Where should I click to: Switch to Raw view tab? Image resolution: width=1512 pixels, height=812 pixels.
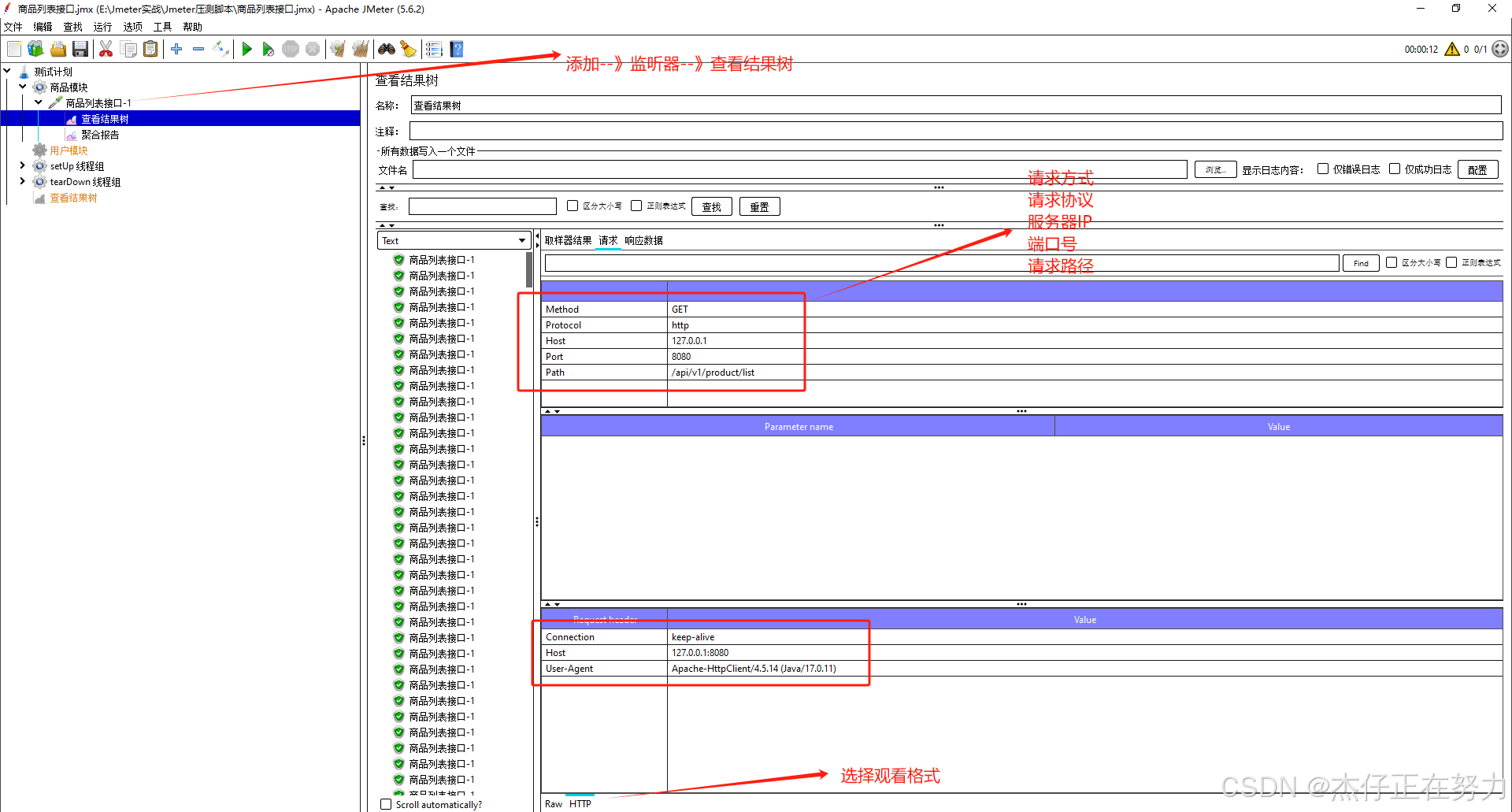[x=554, y=803]
